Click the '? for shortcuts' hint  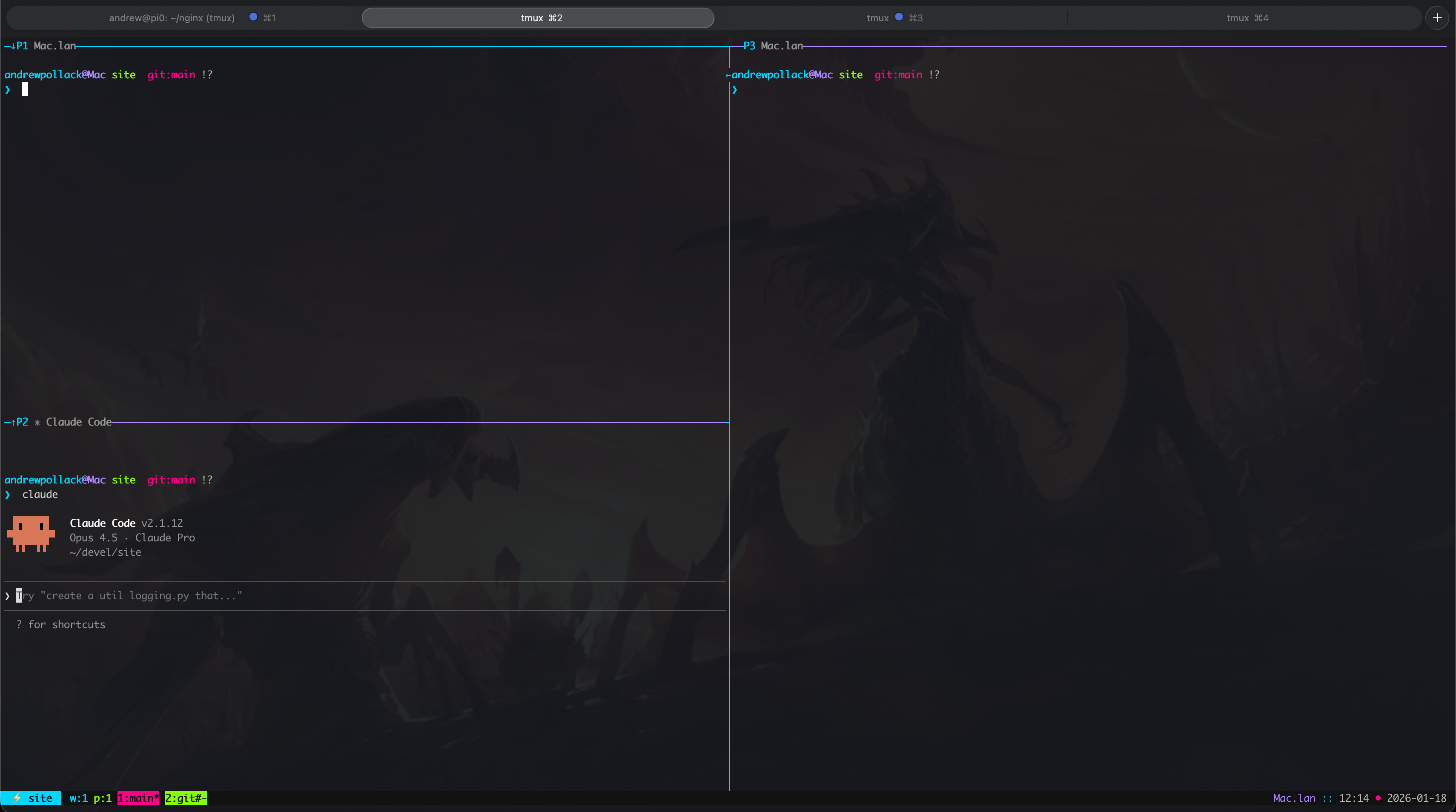point(60,624)
